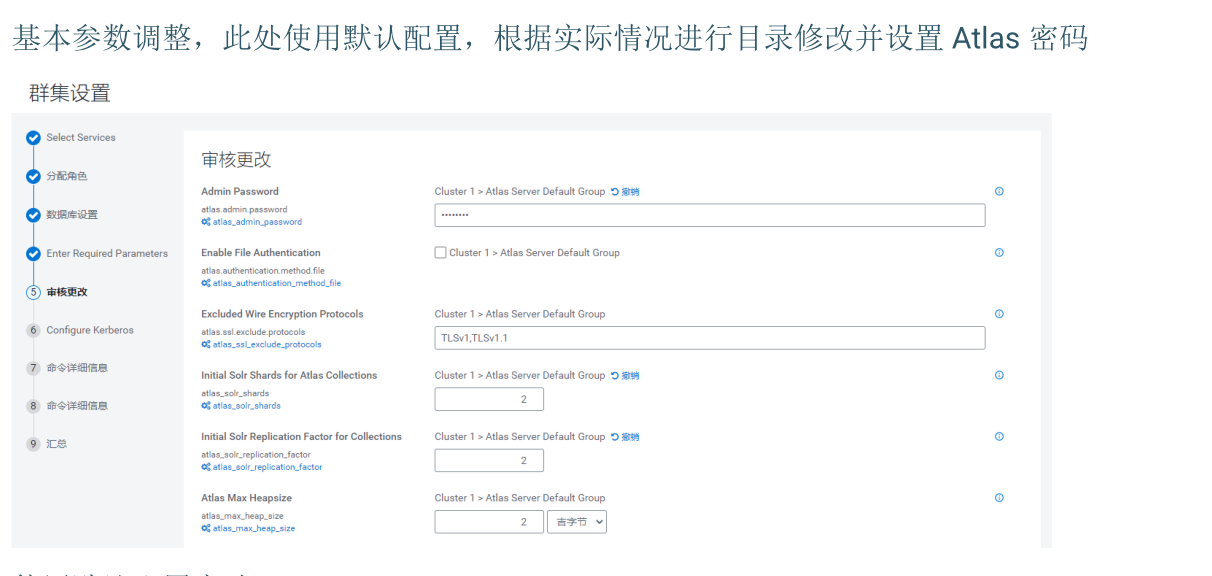Open help info for Initial Solr Shards
1212x576 pixels.
[x=999, y=375]
